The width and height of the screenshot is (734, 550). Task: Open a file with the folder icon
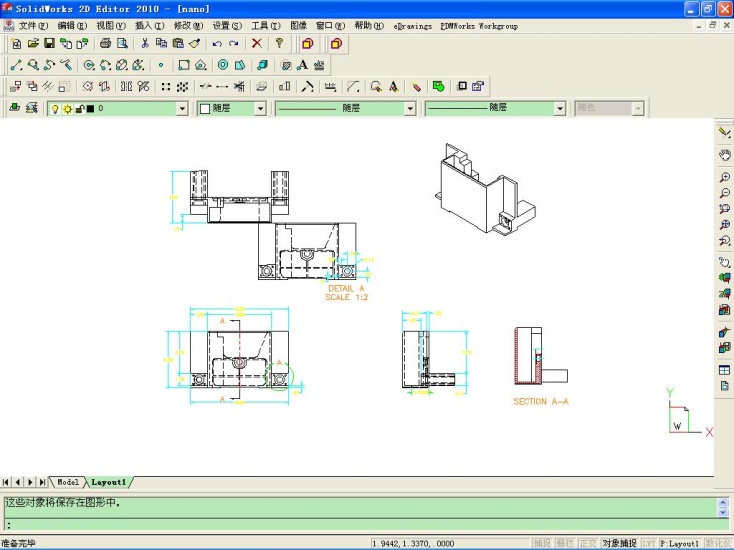(x=33, y=44)
